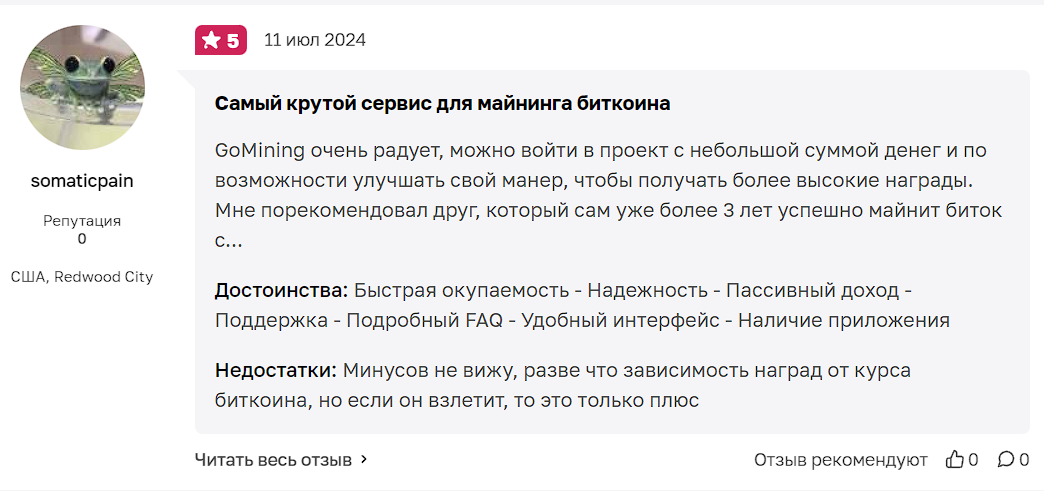Click the star icon in rating badge
This screenshot has width=1044, height=495.
(x=211, y=40)
